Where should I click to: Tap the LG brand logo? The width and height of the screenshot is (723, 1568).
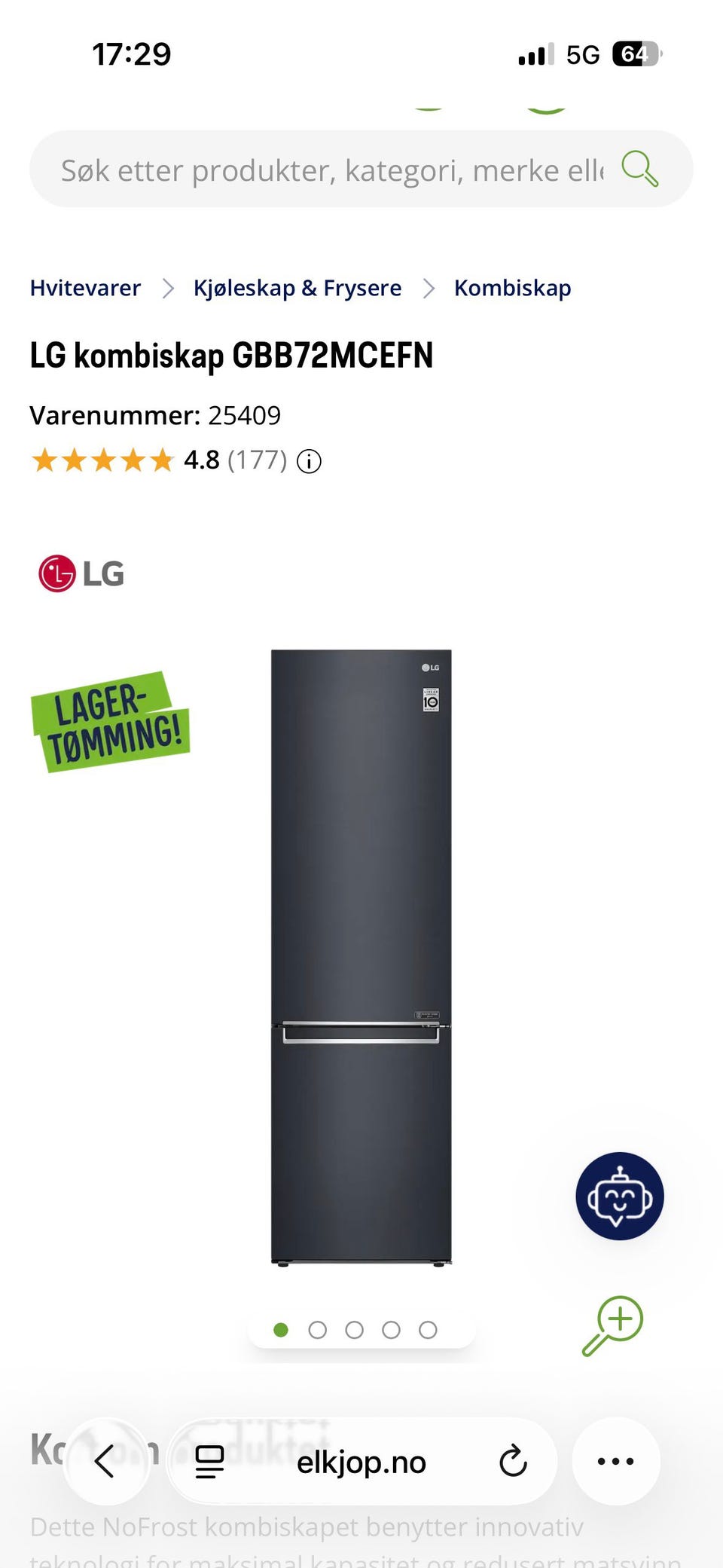click(x=81, y=573)
